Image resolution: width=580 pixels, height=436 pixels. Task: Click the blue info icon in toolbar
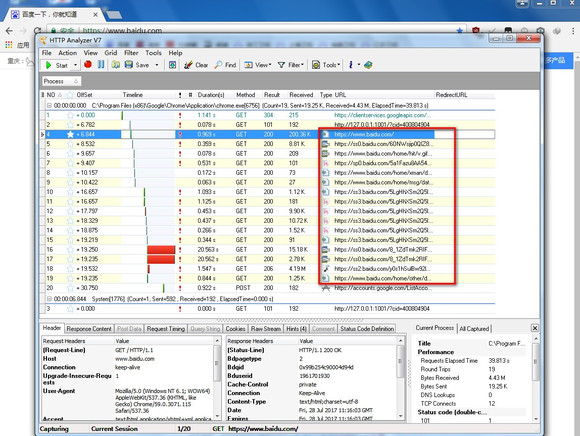pyautogui.click(x=350, y=65)
